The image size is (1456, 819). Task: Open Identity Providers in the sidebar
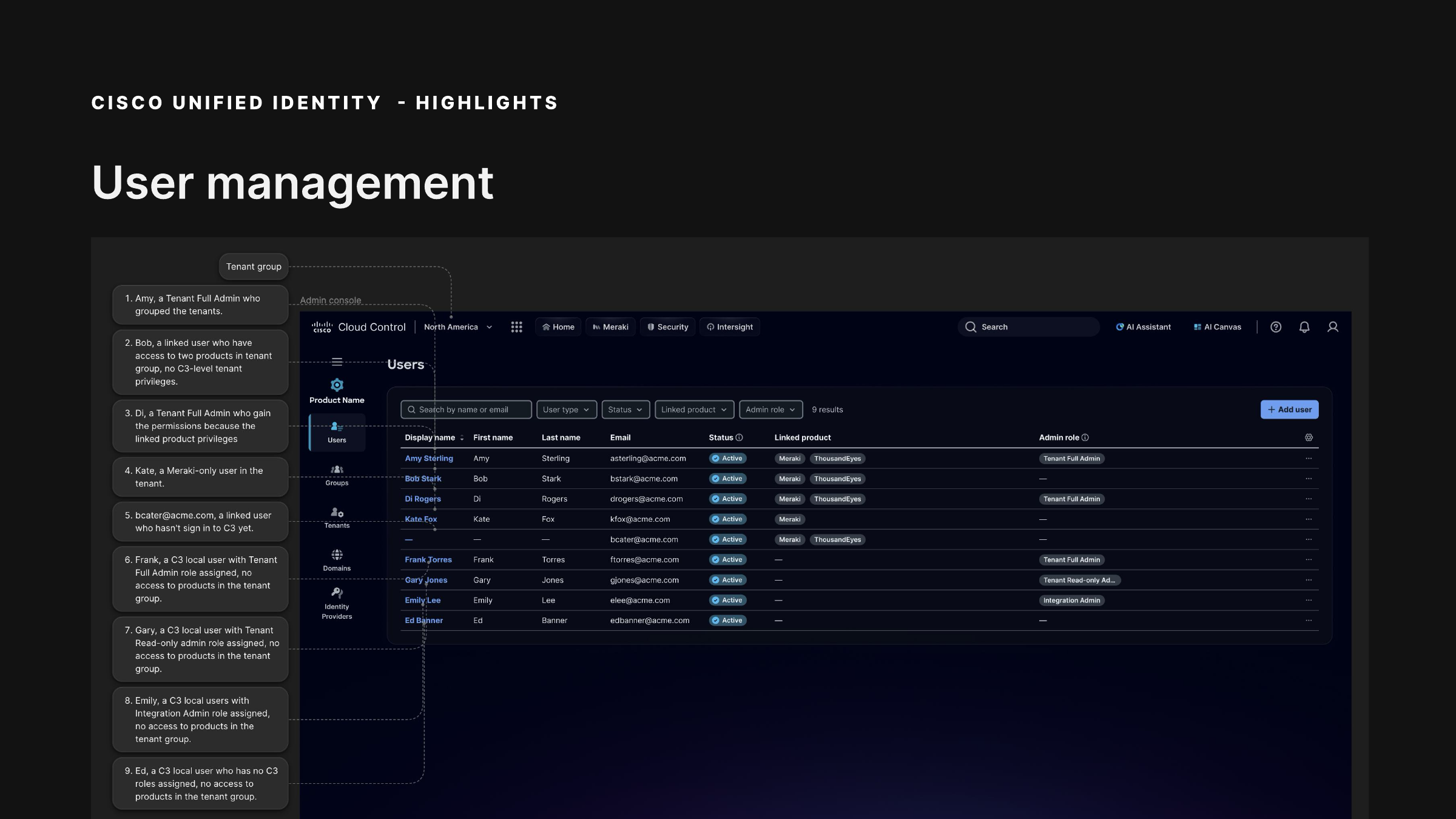[337, 603]
